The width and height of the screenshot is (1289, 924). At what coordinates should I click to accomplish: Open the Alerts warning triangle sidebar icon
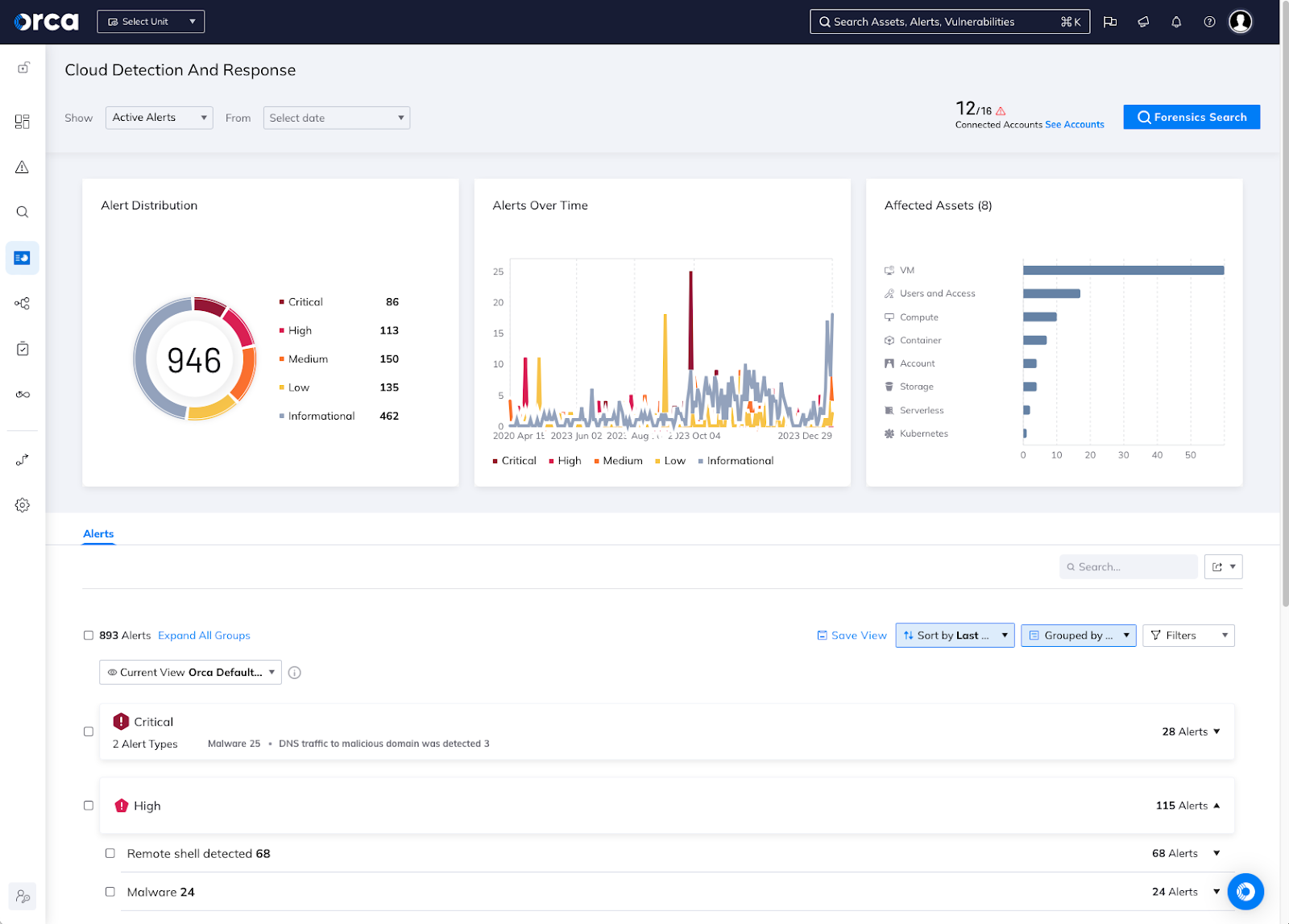coord(22,167)
